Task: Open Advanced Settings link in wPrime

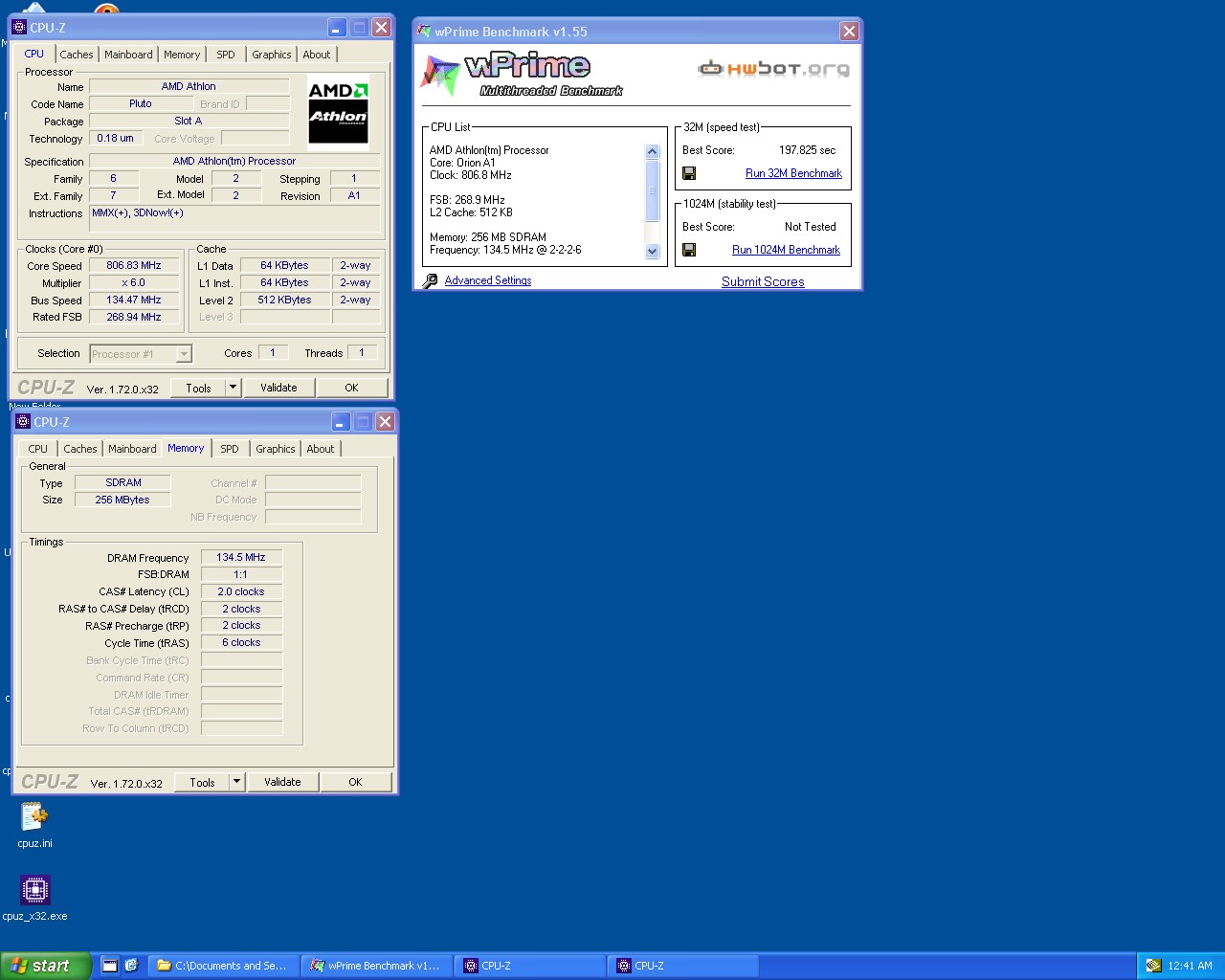Action: point(488,280)
